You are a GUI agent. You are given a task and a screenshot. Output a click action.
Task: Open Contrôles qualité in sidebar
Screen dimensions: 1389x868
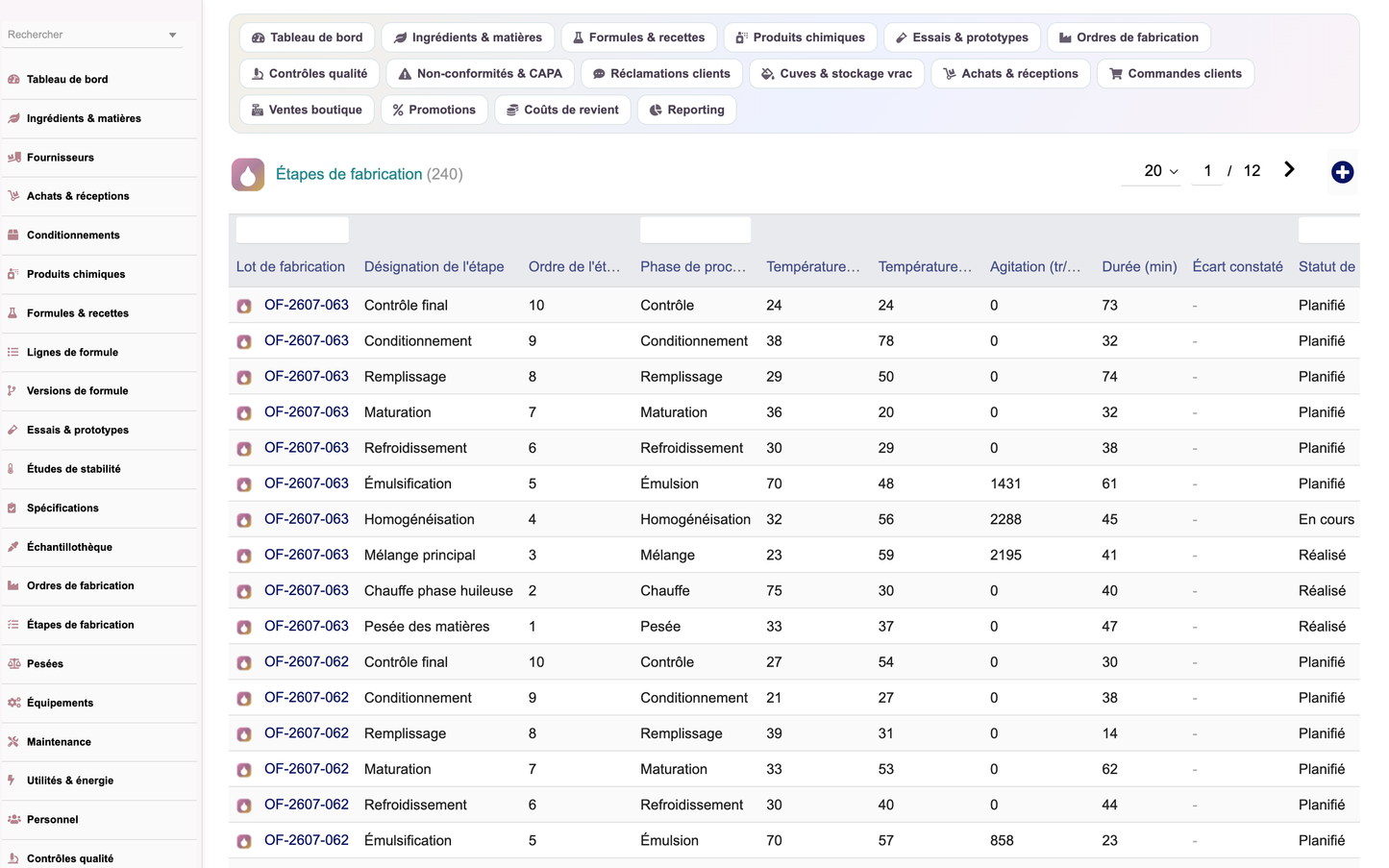[70, 858]
